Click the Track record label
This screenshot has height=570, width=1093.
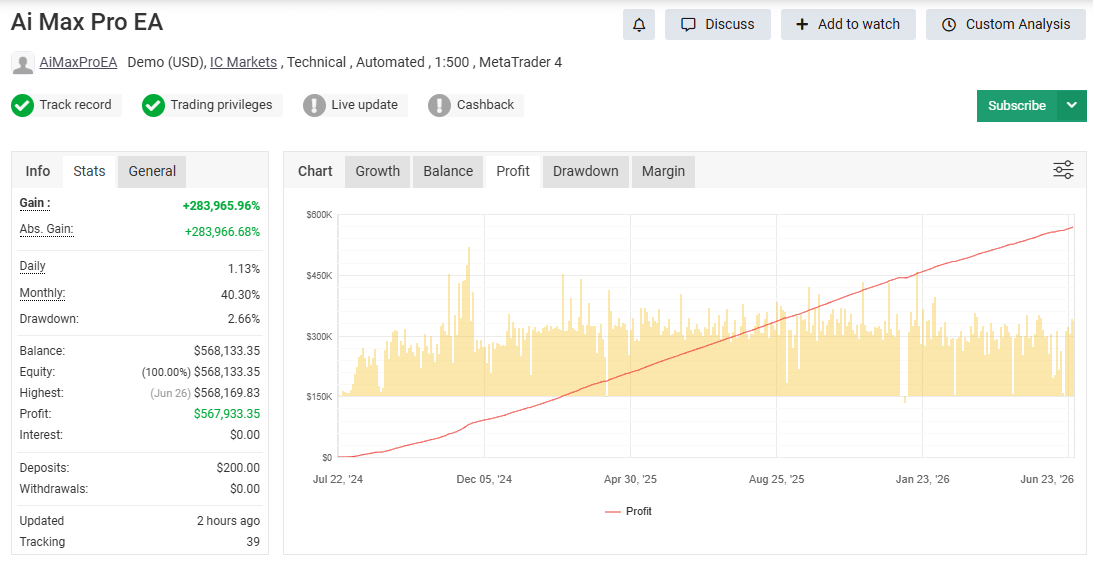[75, 105]
